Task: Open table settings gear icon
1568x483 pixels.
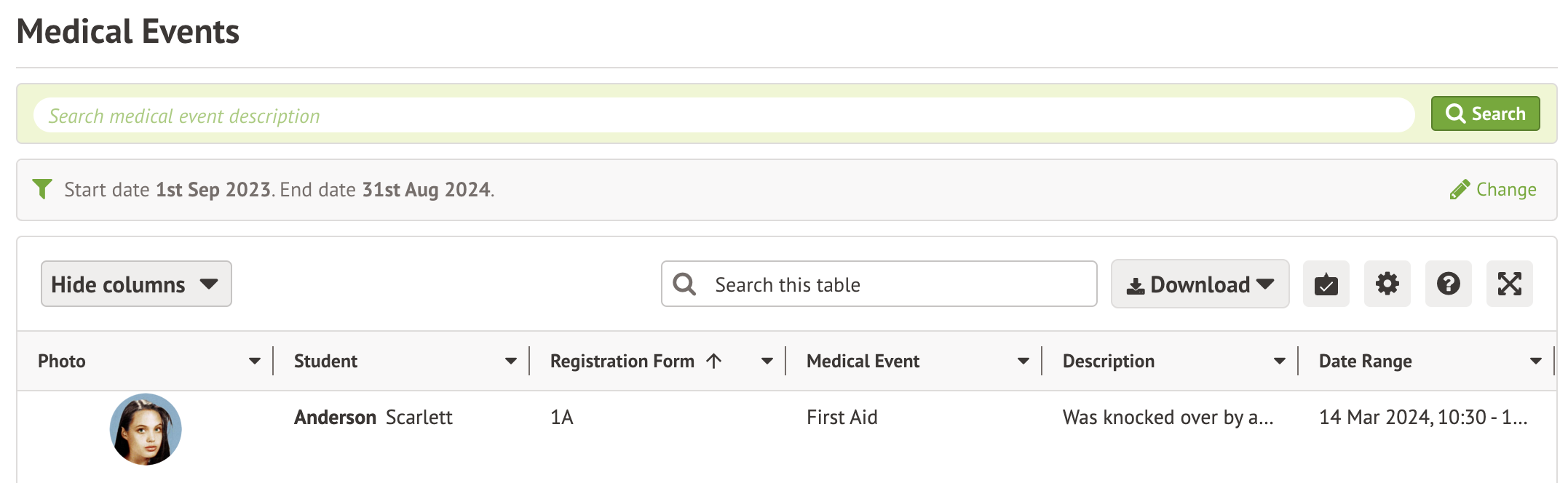Action: pos(1387,284)
